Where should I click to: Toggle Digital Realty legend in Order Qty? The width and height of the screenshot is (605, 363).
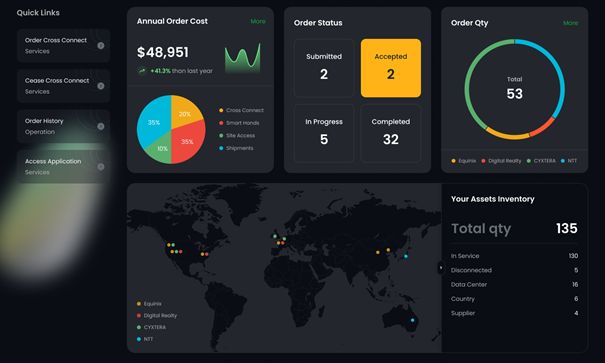coord(501,161)
